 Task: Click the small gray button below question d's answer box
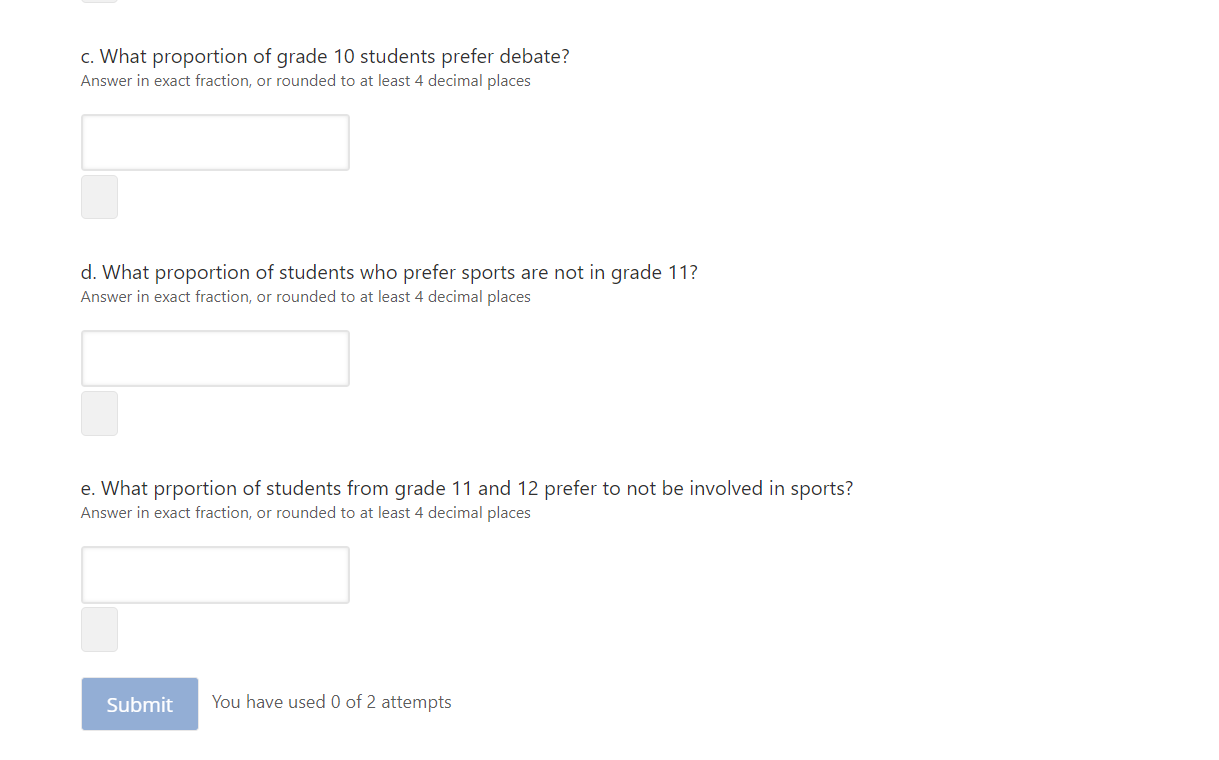[x=99, y=413]
